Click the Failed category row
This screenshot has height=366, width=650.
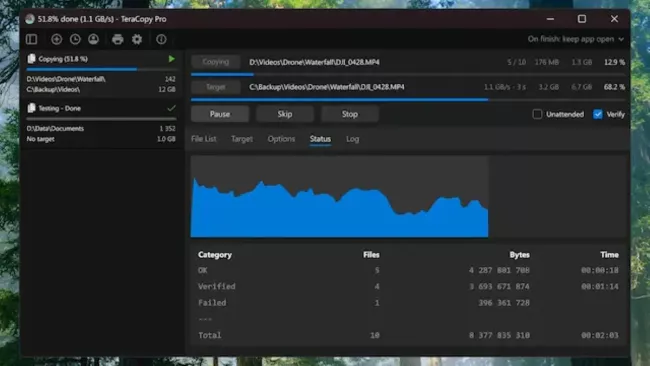pyautogui.click(x=408, y=303)
